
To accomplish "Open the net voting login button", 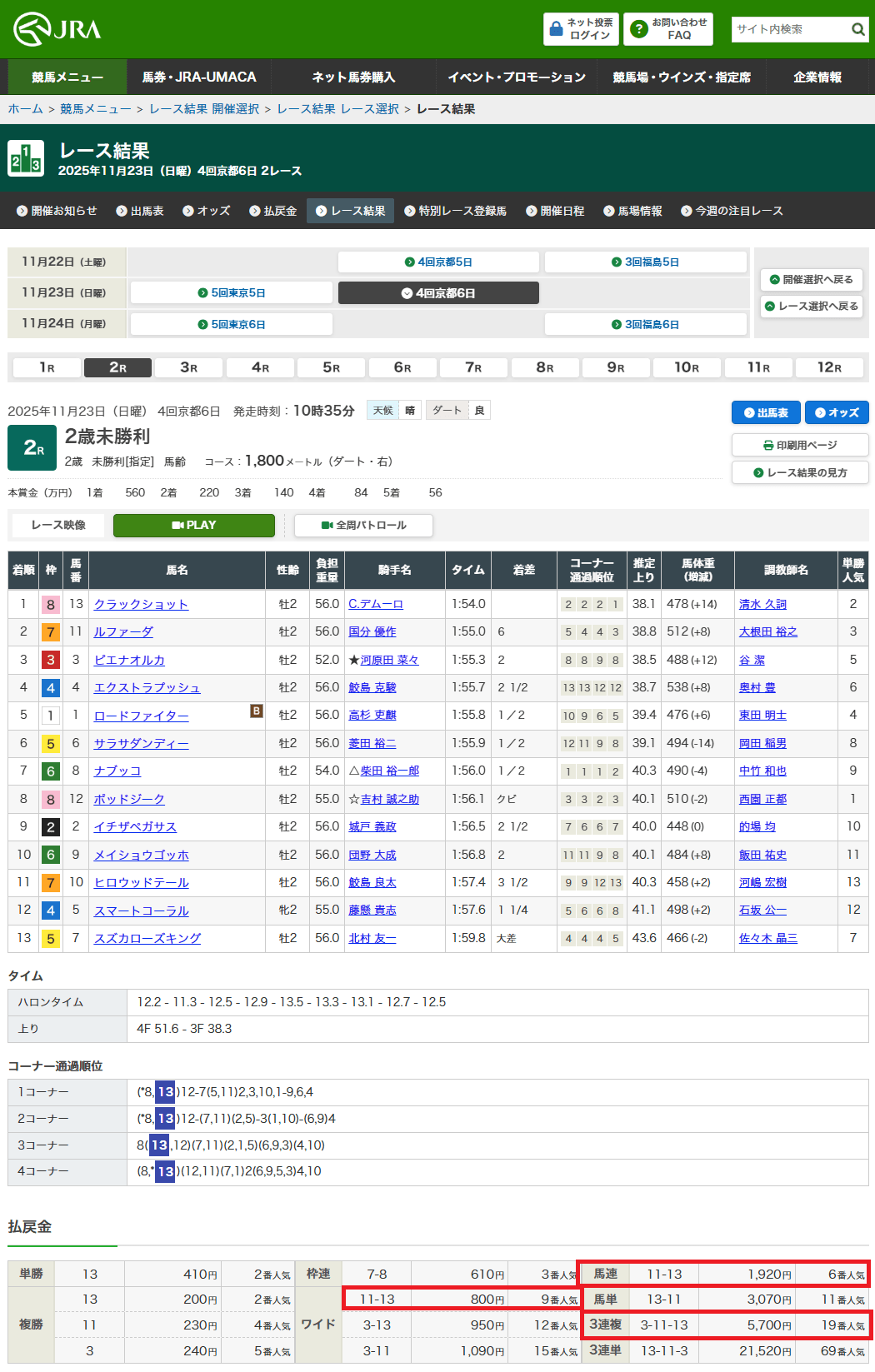I will coord(581,29).
